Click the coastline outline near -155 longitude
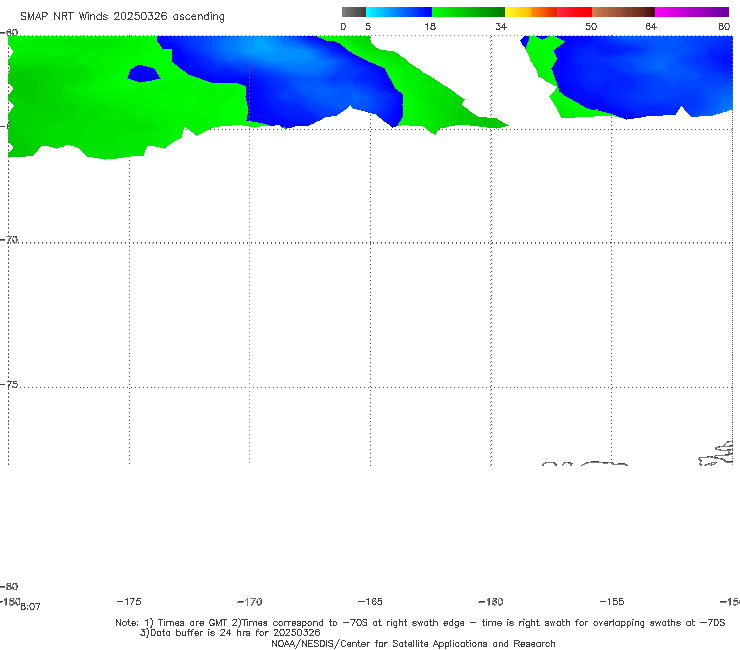This screenshot has width=740, height=650. pyautogui.click(x=604, y=464)
